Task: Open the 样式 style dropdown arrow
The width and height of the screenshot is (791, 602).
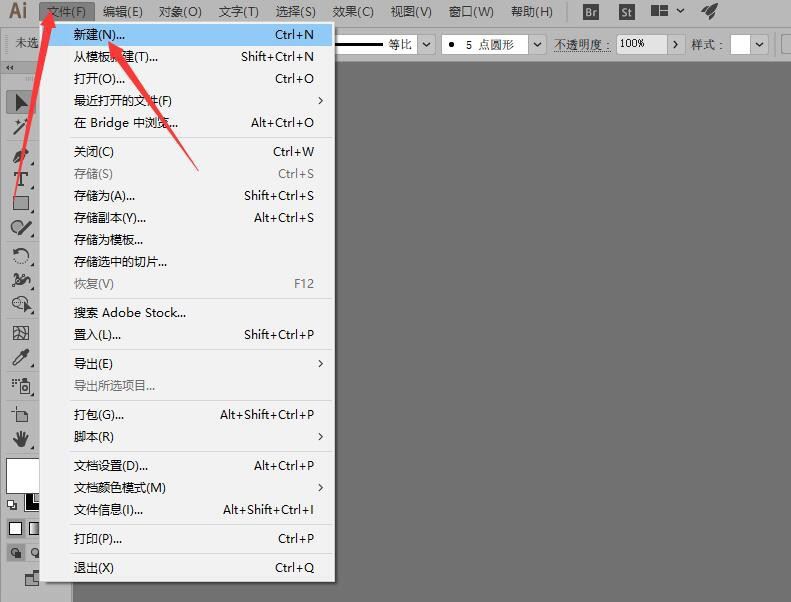Action: [759, 44]
